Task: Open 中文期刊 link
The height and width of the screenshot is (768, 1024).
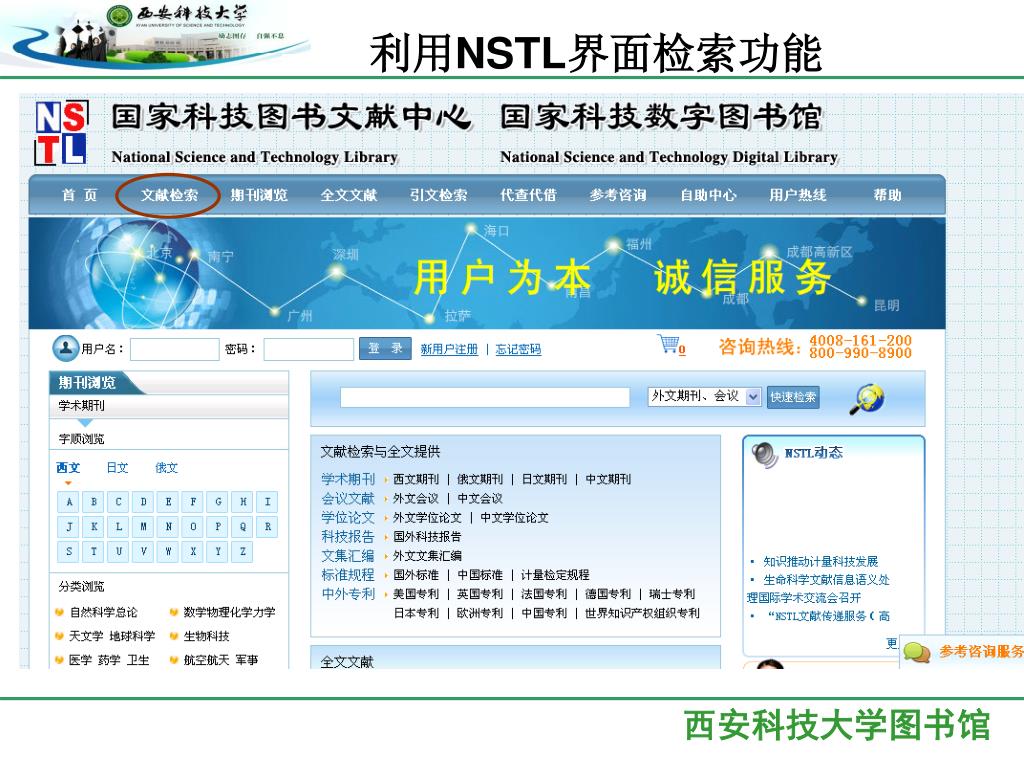Action: click(608, 479)
